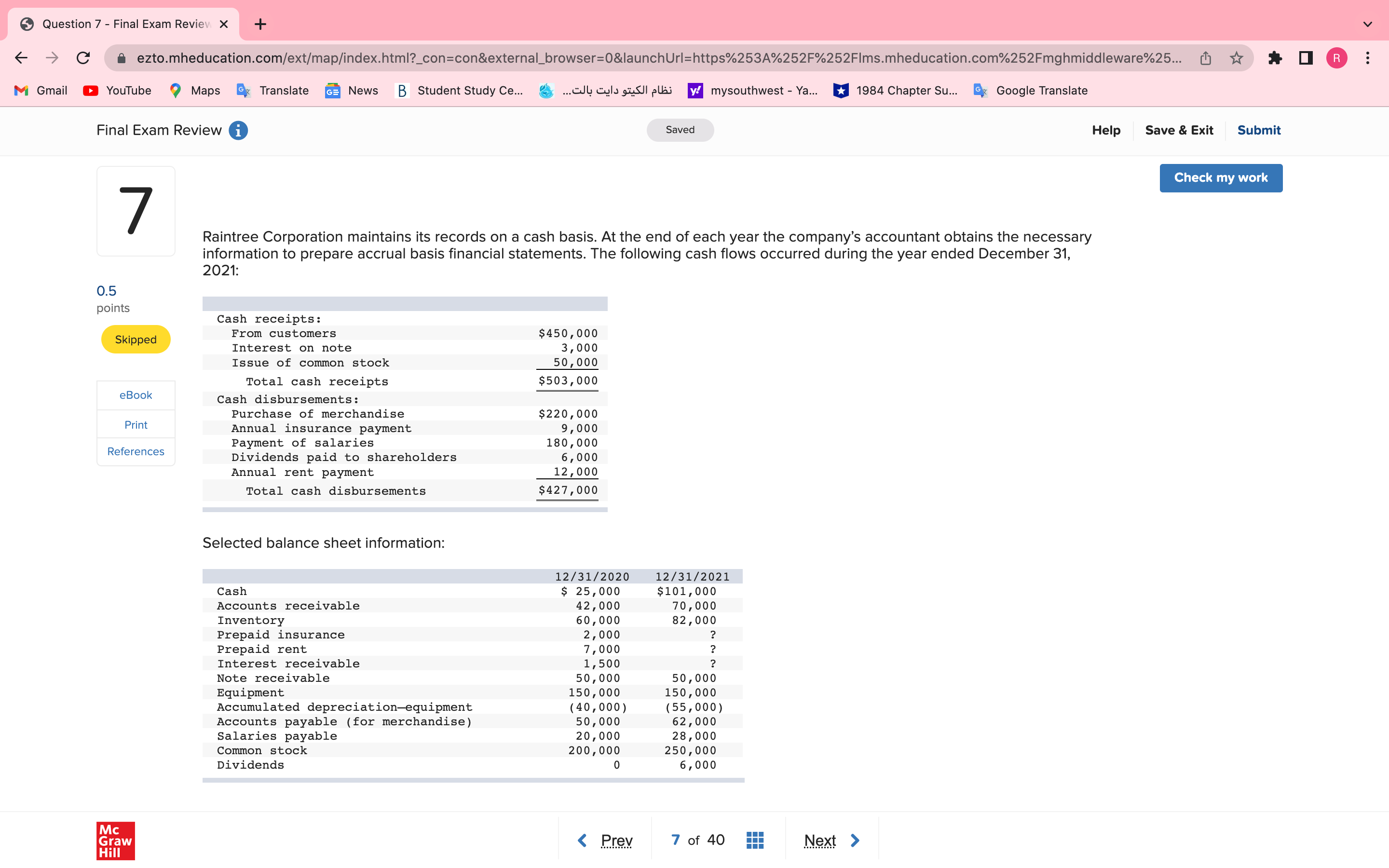Viewport: 1389px width, 868px height.
Task: Click the Final Exam Review info icon
Action: coord(238,130)
